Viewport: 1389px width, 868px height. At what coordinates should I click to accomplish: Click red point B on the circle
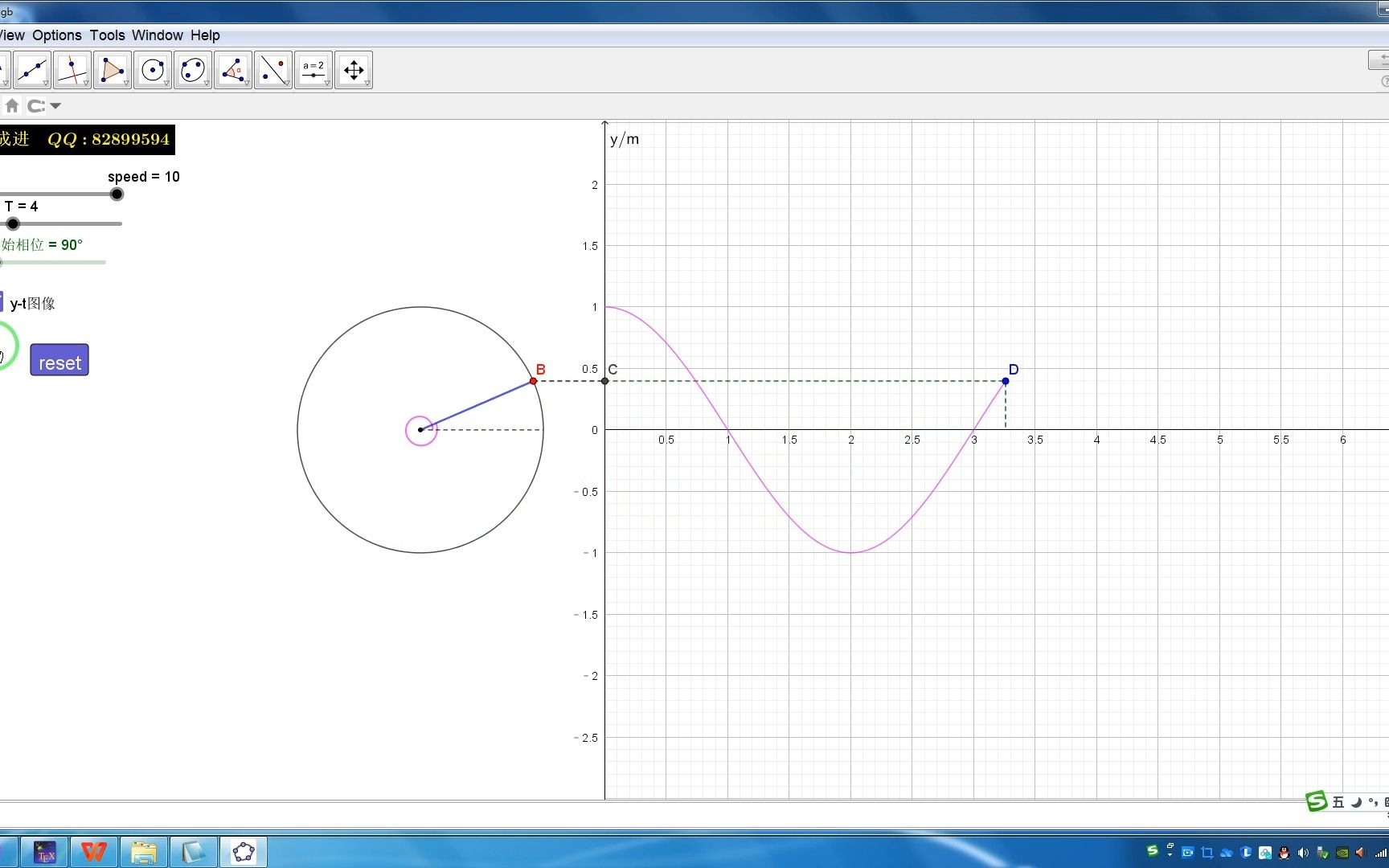coord(533,381)
